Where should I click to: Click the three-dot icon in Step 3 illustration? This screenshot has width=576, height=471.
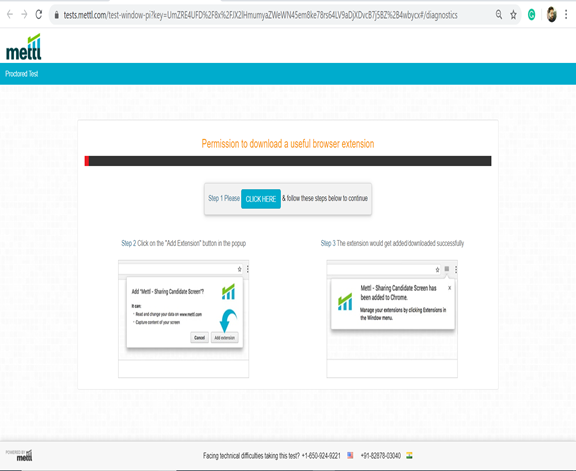click(x=456, y=270)
